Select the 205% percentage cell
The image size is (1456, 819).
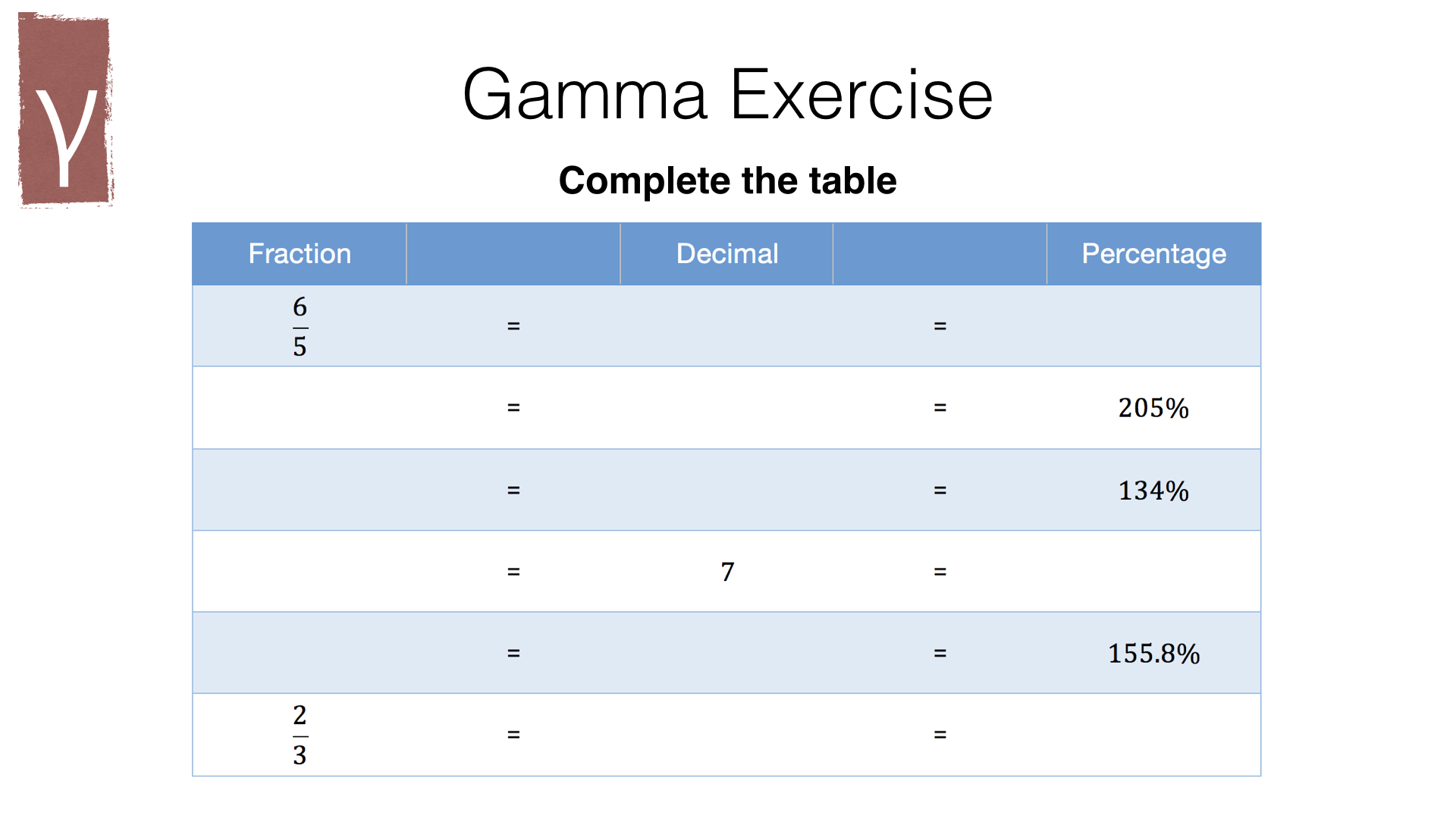point(1153,408)
